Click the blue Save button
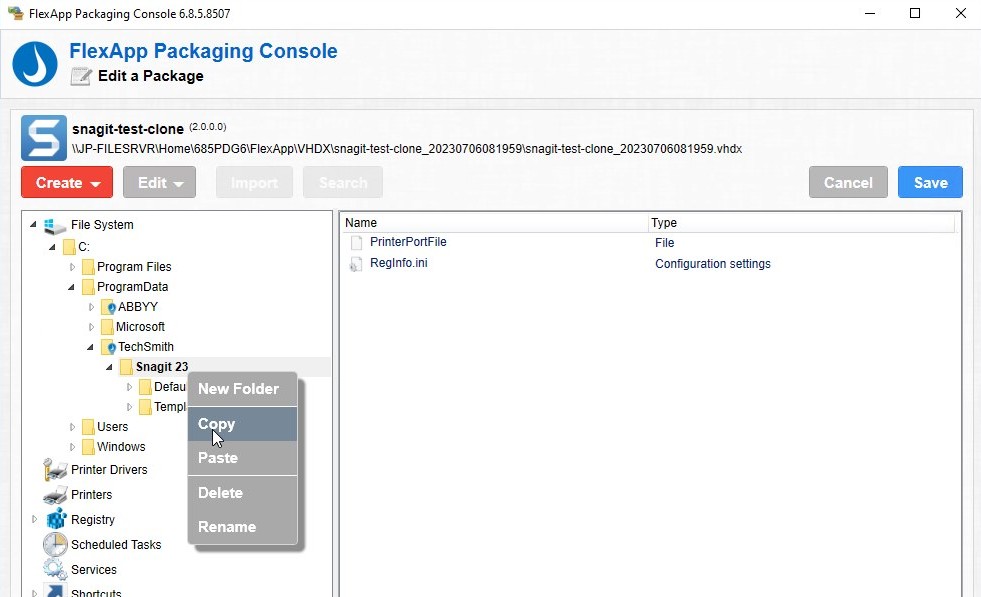Viewport: 981px width, 597px height. pyautogui.click(x=930, y=182)
